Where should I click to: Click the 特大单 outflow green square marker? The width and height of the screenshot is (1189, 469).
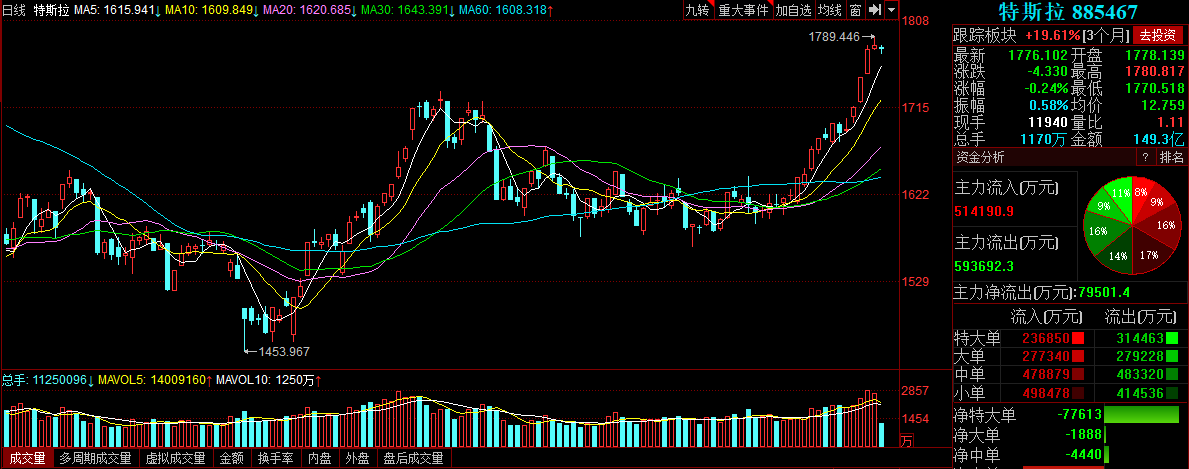[1172, 338]
